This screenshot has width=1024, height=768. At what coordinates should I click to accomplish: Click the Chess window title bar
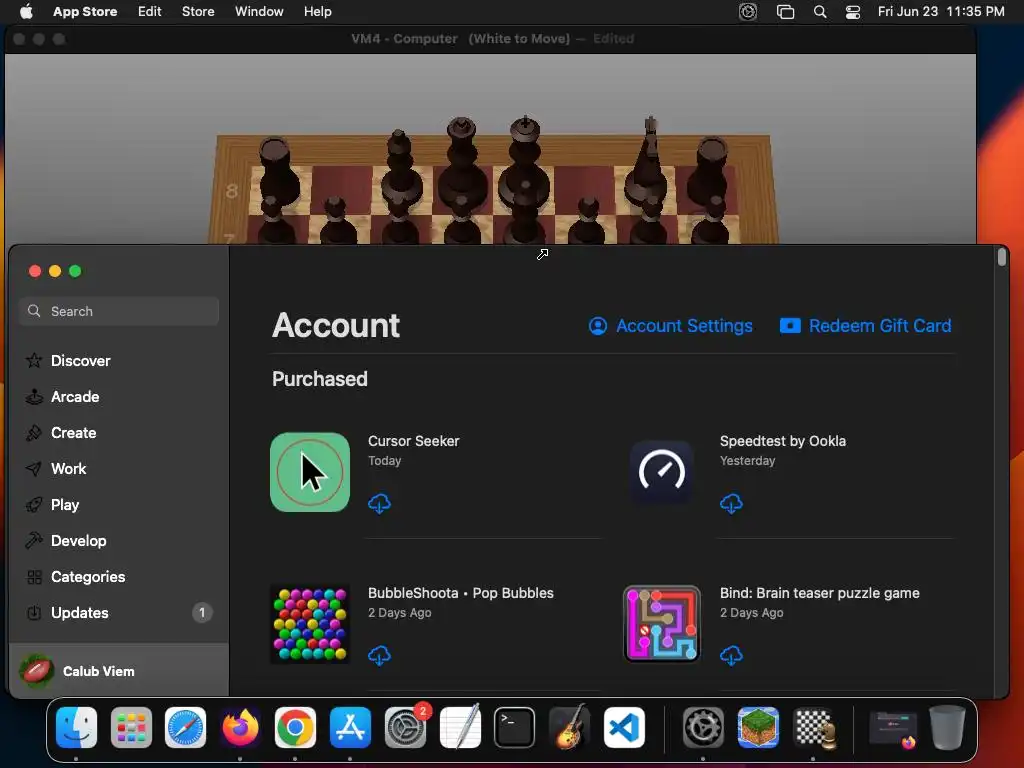pos(491,39)
